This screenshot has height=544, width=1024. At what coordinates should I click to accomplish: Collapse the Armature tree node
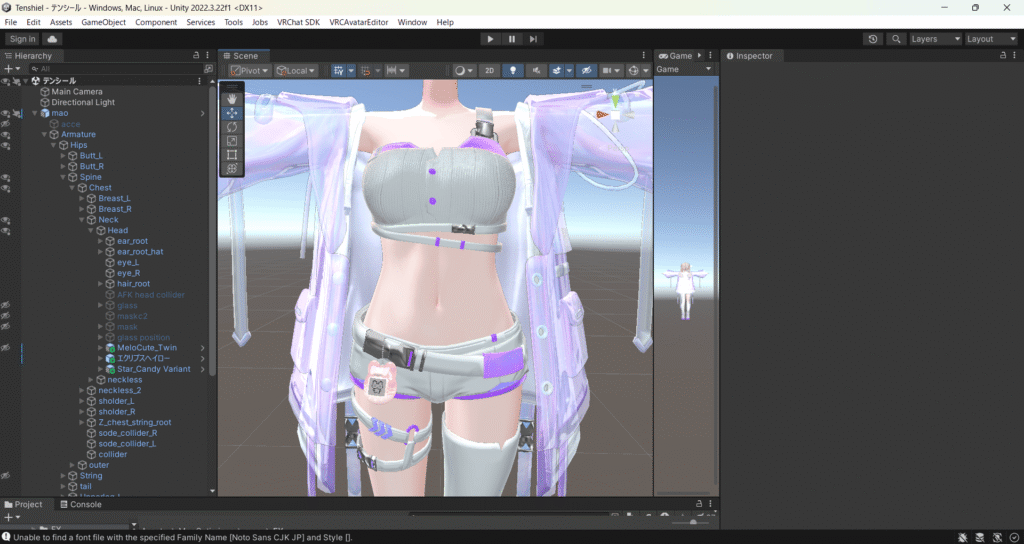click(44, 134)
